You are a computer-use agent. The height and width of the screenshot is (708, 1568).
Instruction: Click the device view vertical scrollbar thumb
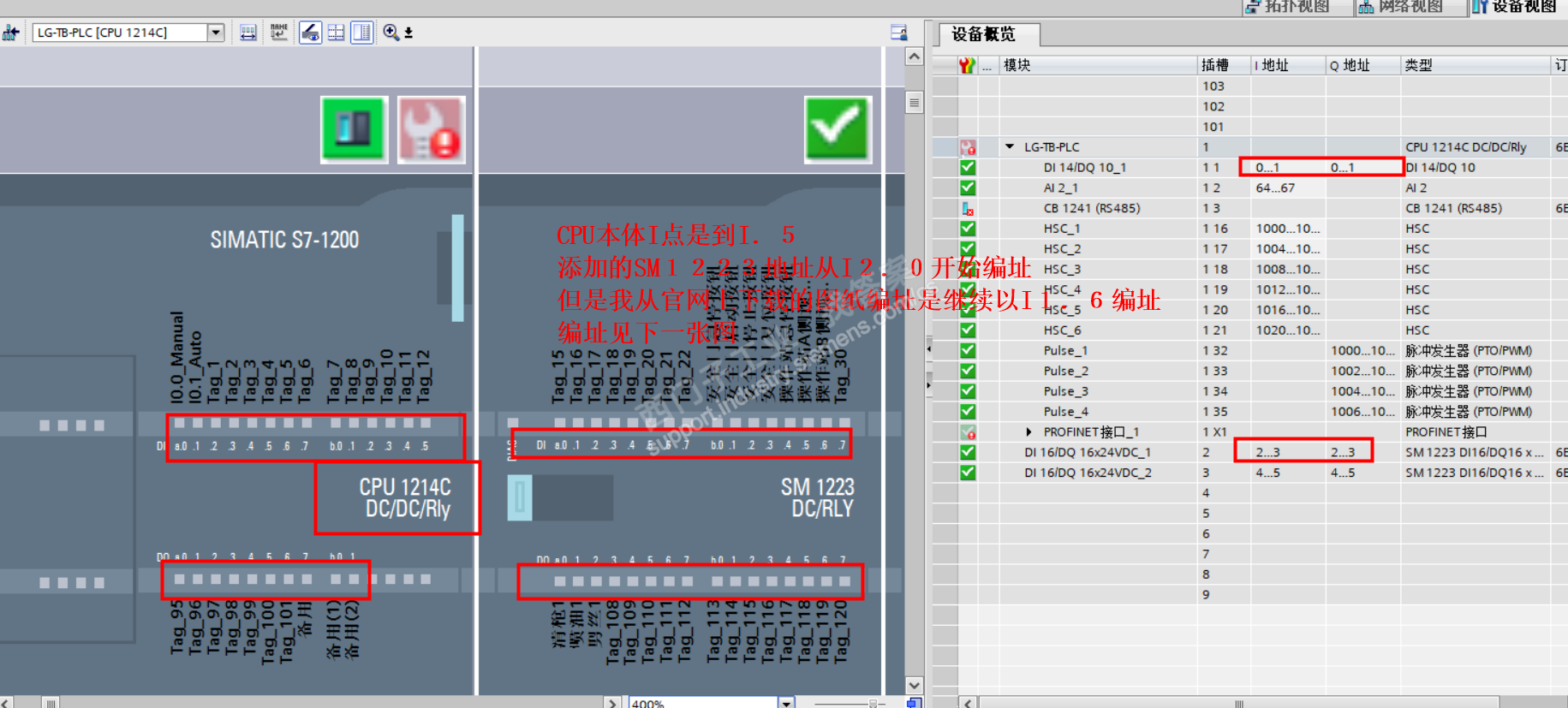pos(915,103)
